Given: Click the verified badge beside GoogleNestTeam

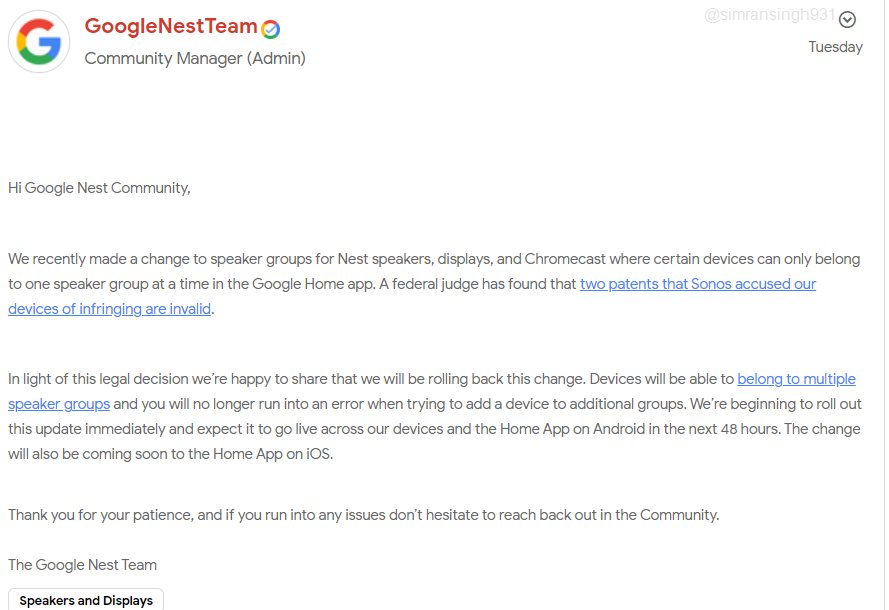Looking at the screenshot, I should [270, 29].
